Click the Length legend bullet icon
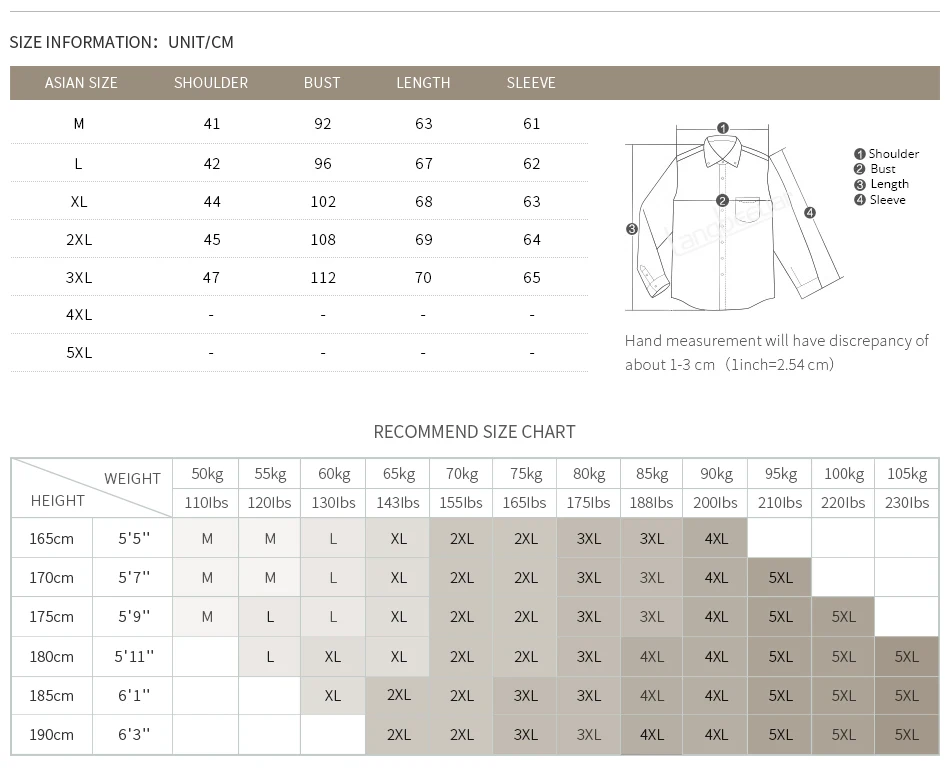 pos(860,185)
